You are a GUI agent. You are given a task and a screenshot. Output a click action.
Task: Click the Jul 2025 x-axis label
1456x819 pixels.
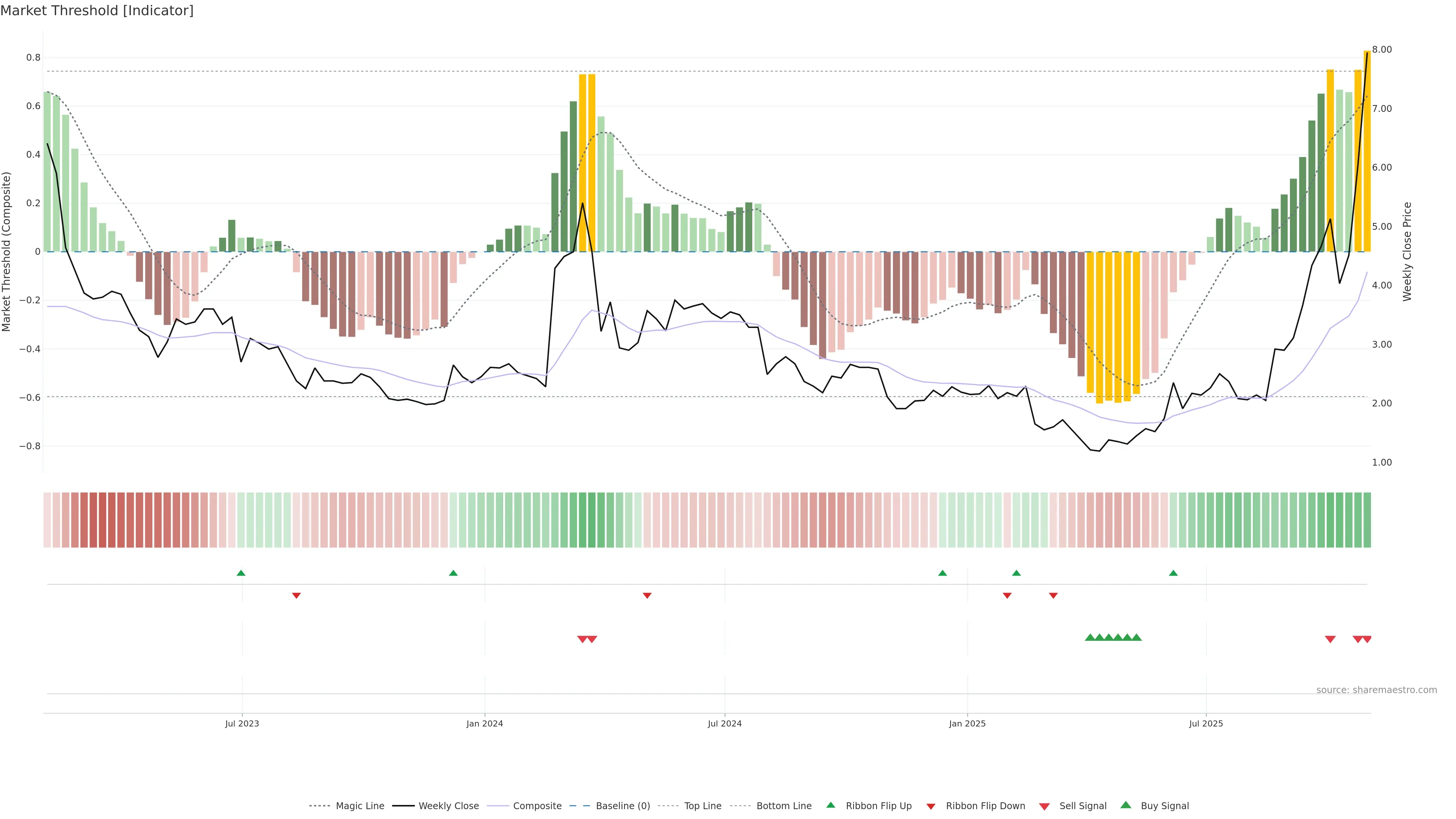[1206, 723]
